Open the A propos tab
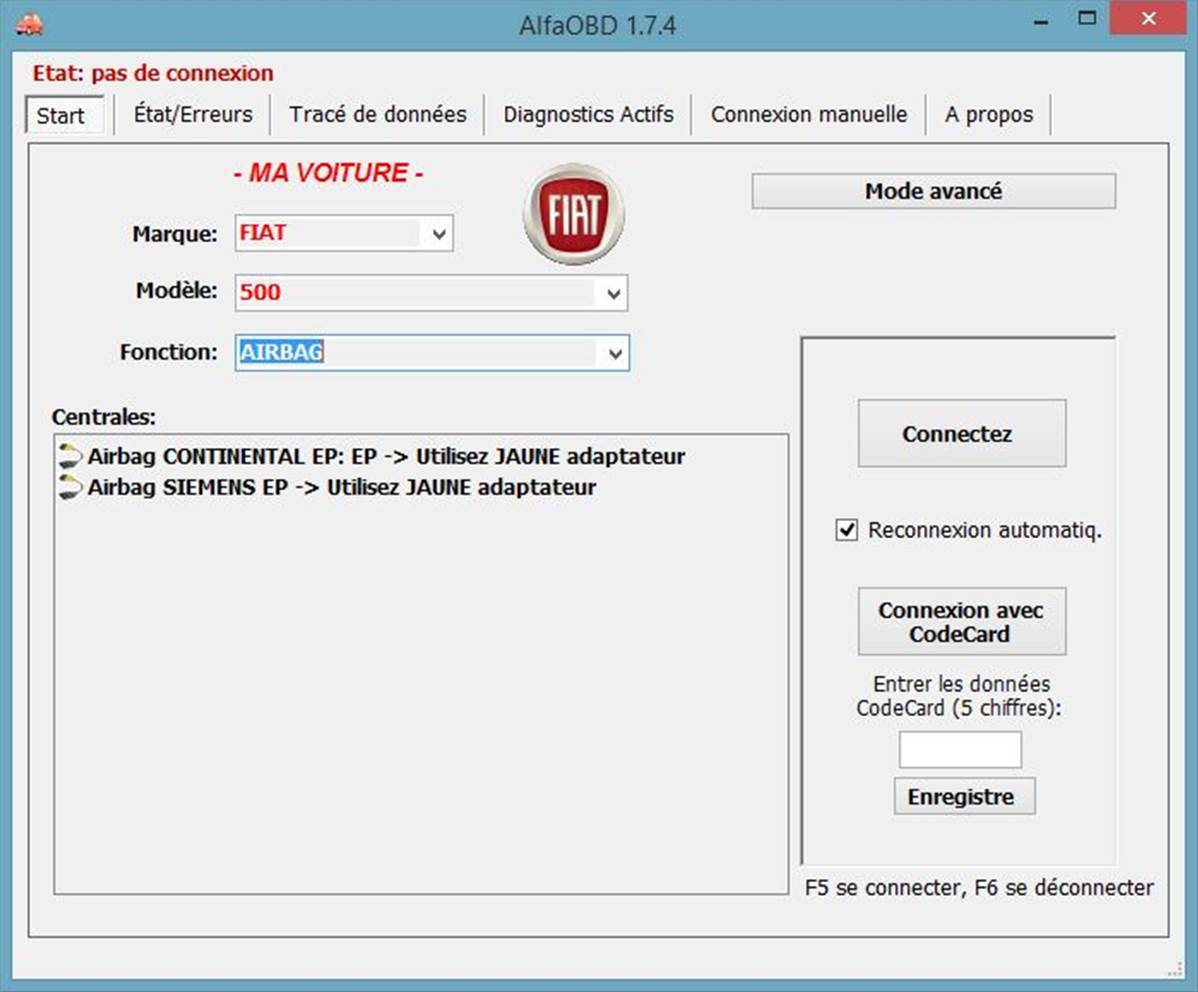Viewport: 1198px width, 992px height. point(989,114)
